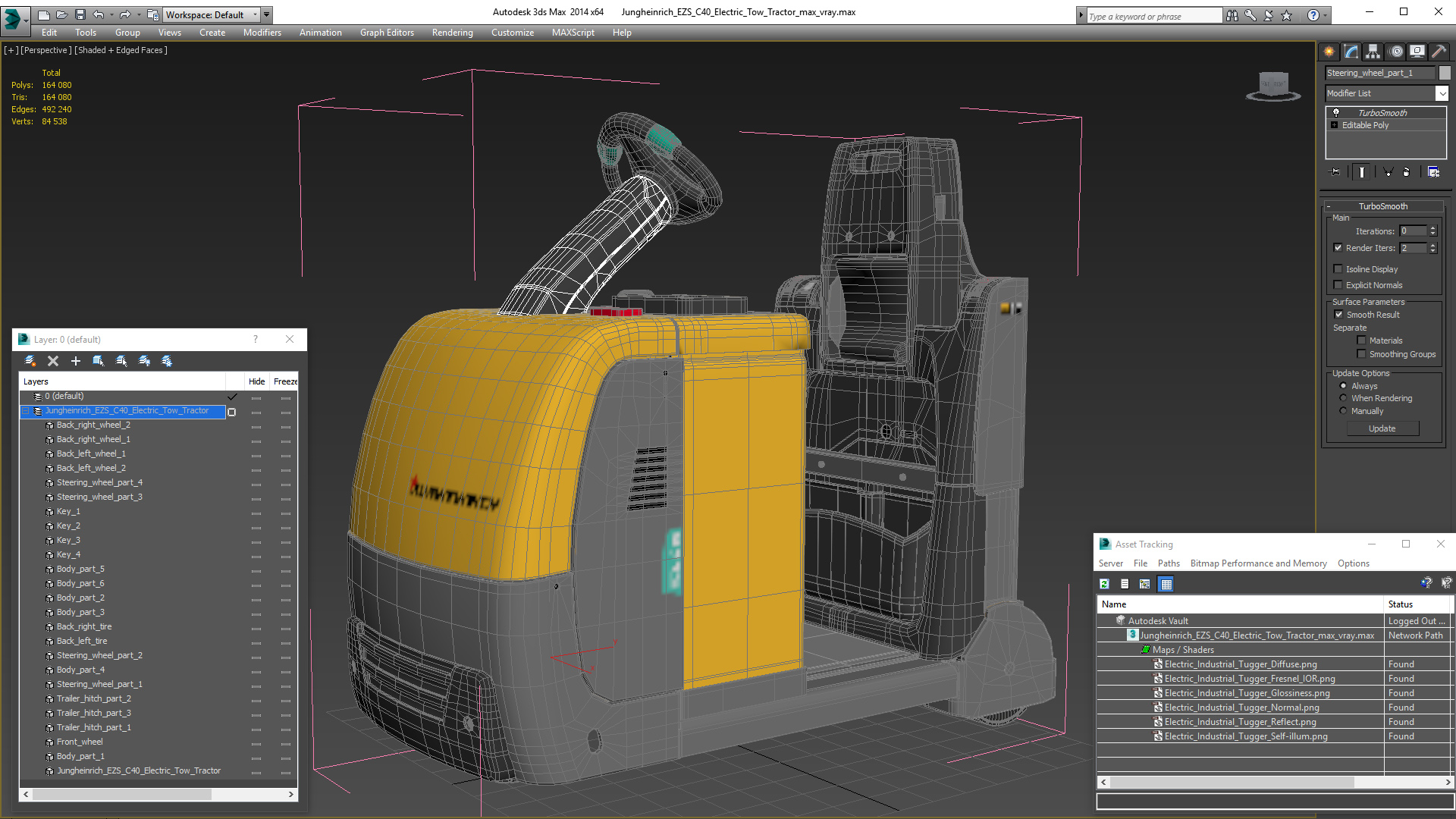The image size is (1456, 819).
Task: Enable Separate by Smoothing Groups checkbox
Action: 1361,354
